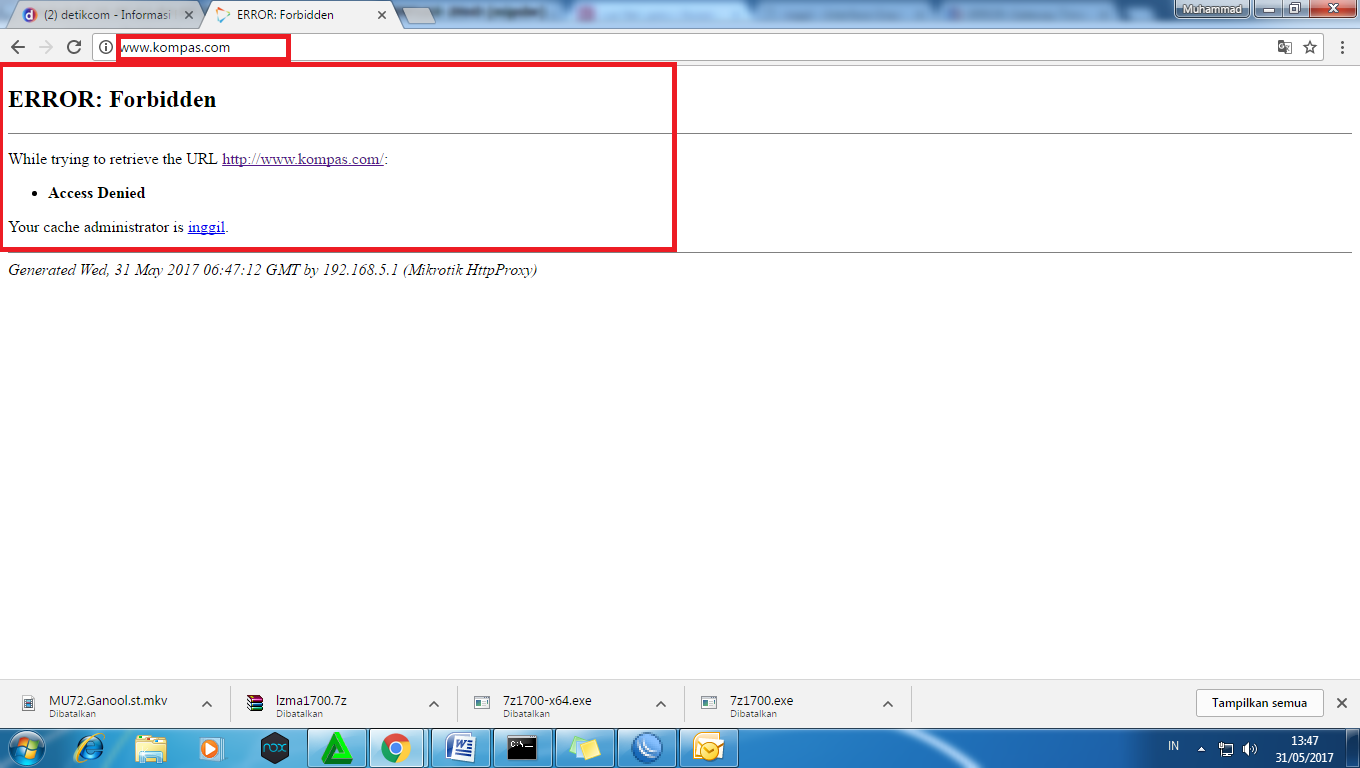This screenshot has height=768, width=1360.
Task: Click the Generated Mikrotik HttpProxy footer line
Action: (x=272, y=270)
